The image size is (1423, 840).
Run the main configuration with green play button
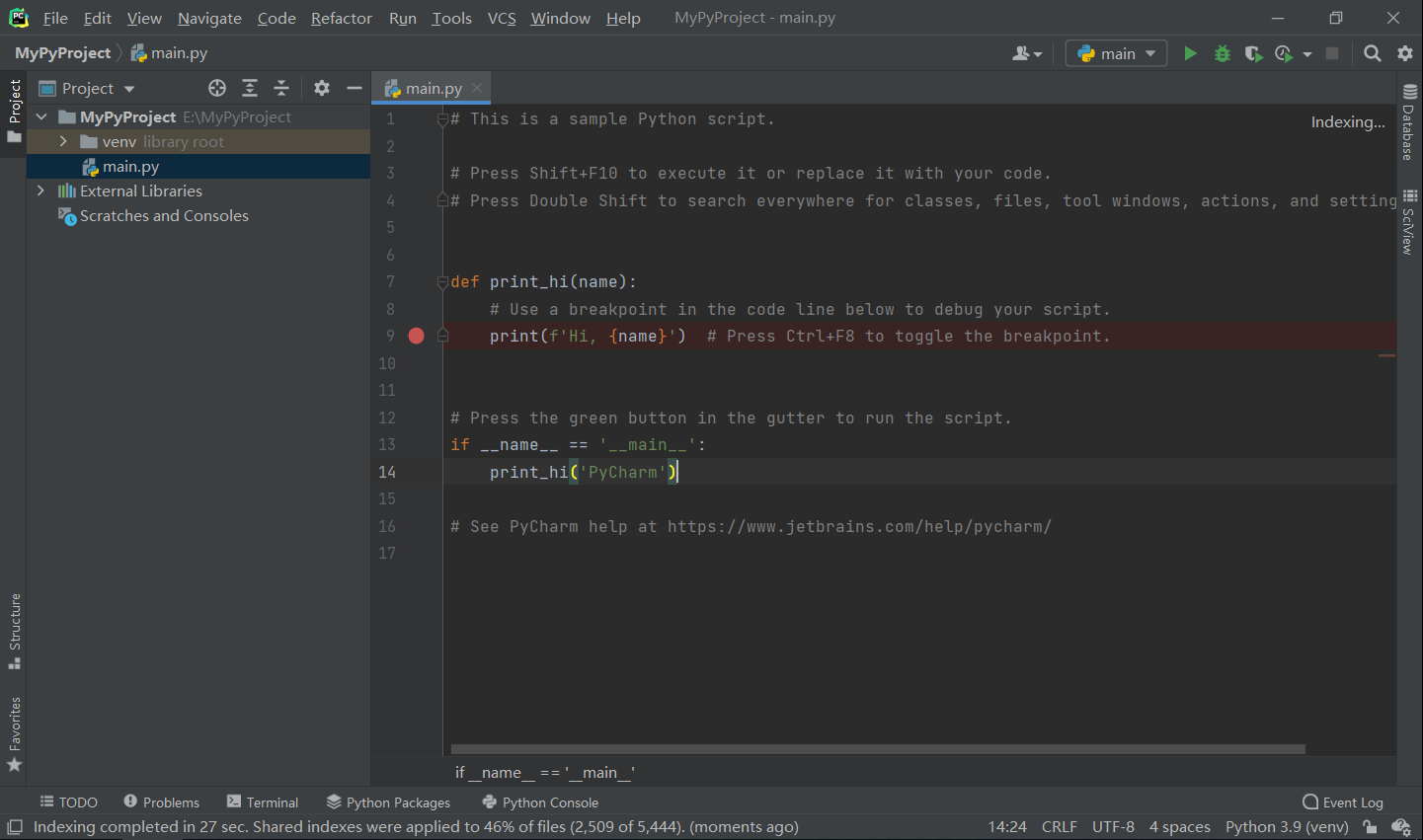[1190, 53]
